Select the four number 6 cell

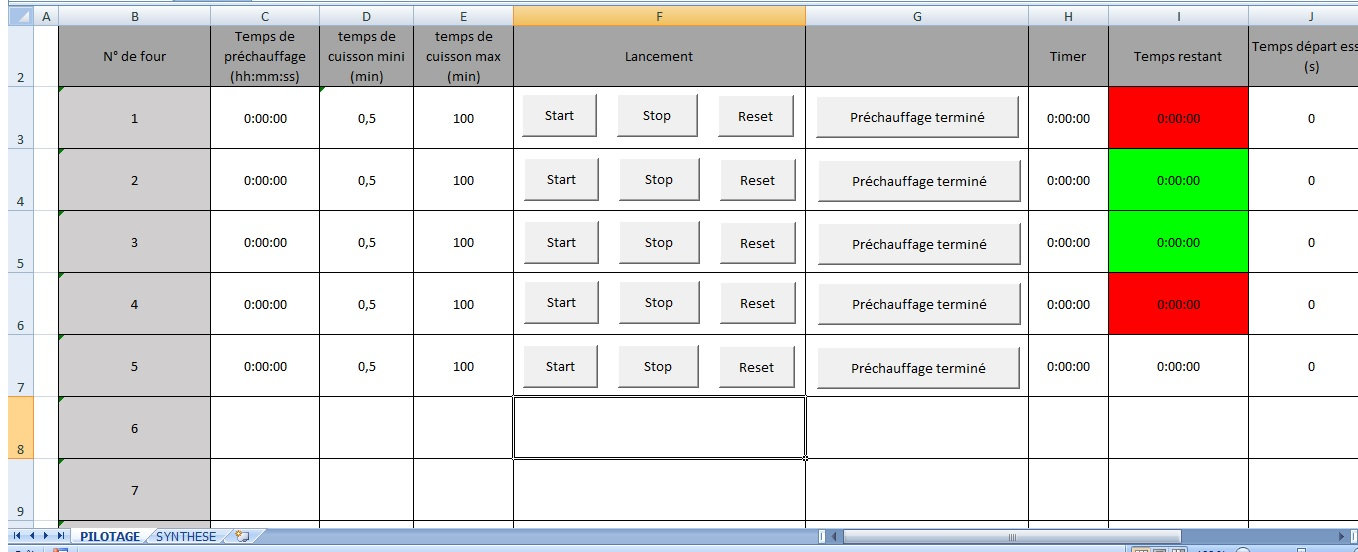135,428
